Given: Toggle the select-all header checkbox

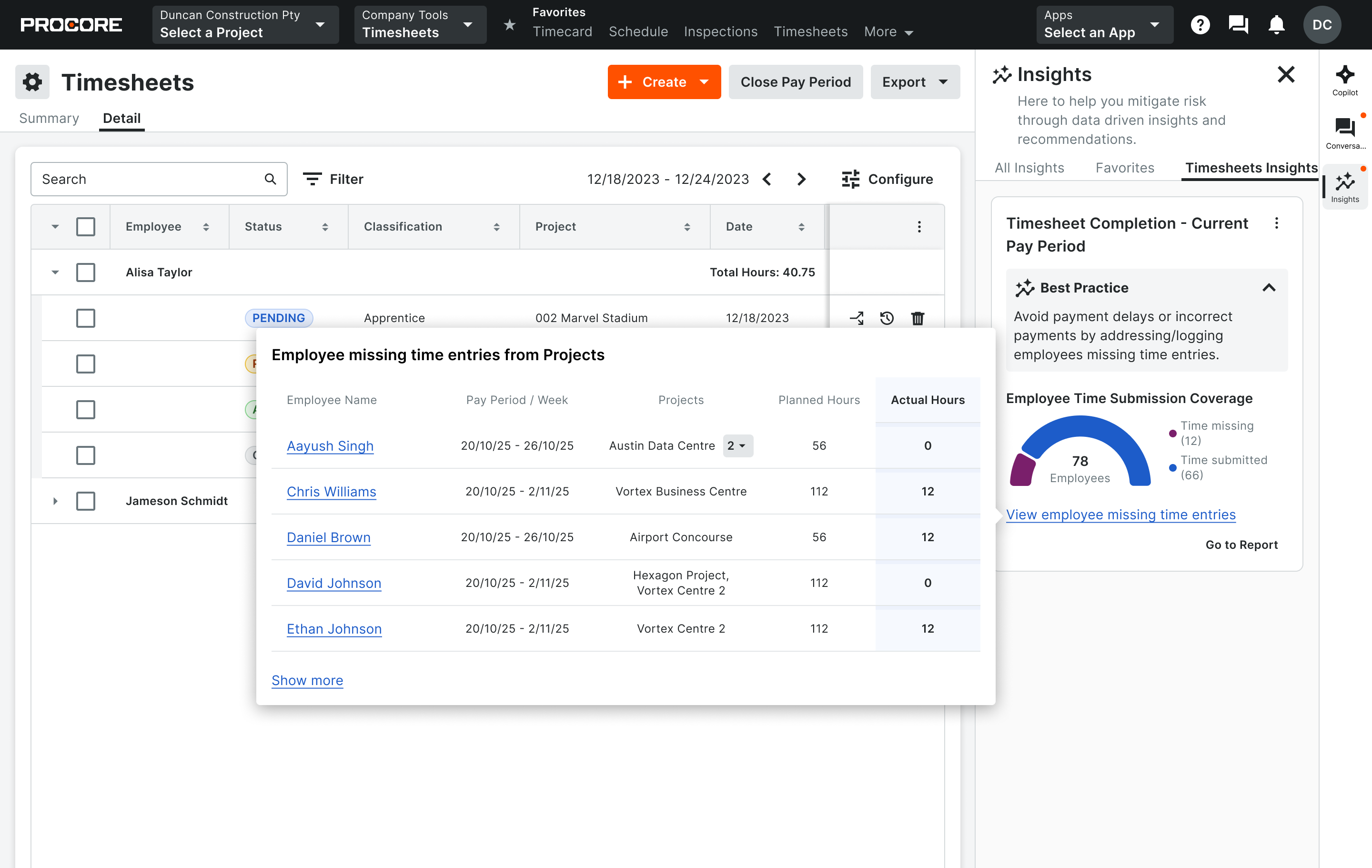Looking at the screenshot, I should (85, 227).
